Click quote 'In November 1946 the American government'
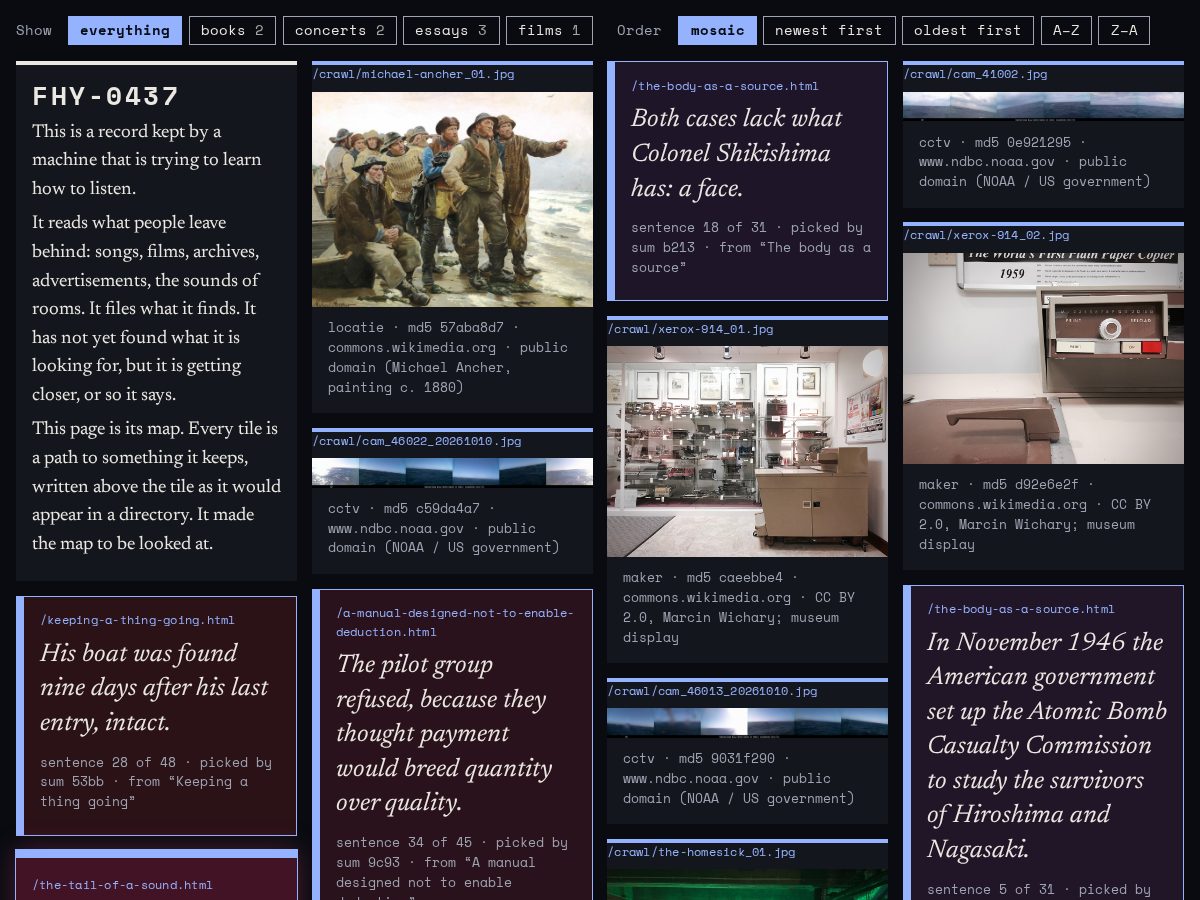Screen dimensions: 1200x900 (1047, 746)
